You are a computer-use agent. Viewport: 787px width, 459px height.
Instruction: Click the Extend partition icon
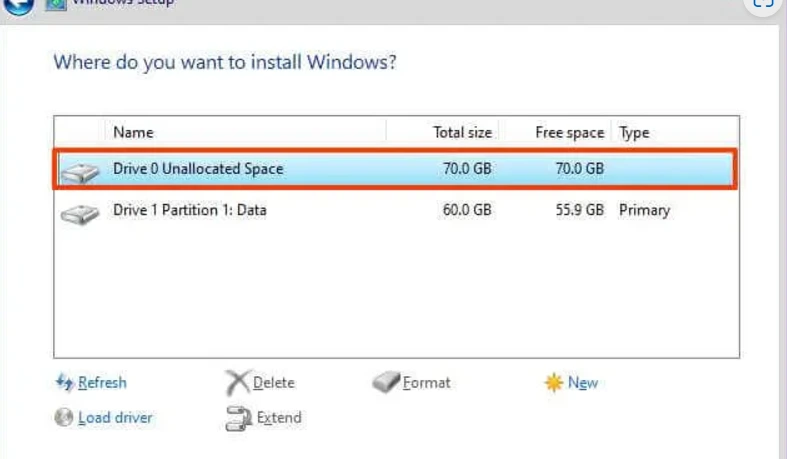pyautogui.click(x=238, y=418)
